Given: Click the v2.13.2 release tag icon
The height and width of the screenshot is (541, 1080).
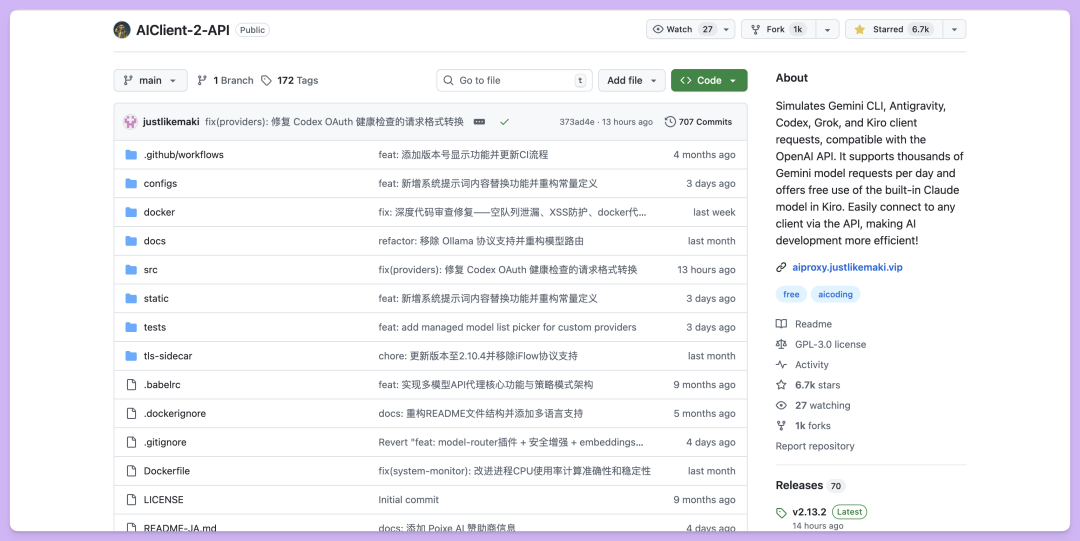Looking at the screenshot, I should [x=782, y=512].
